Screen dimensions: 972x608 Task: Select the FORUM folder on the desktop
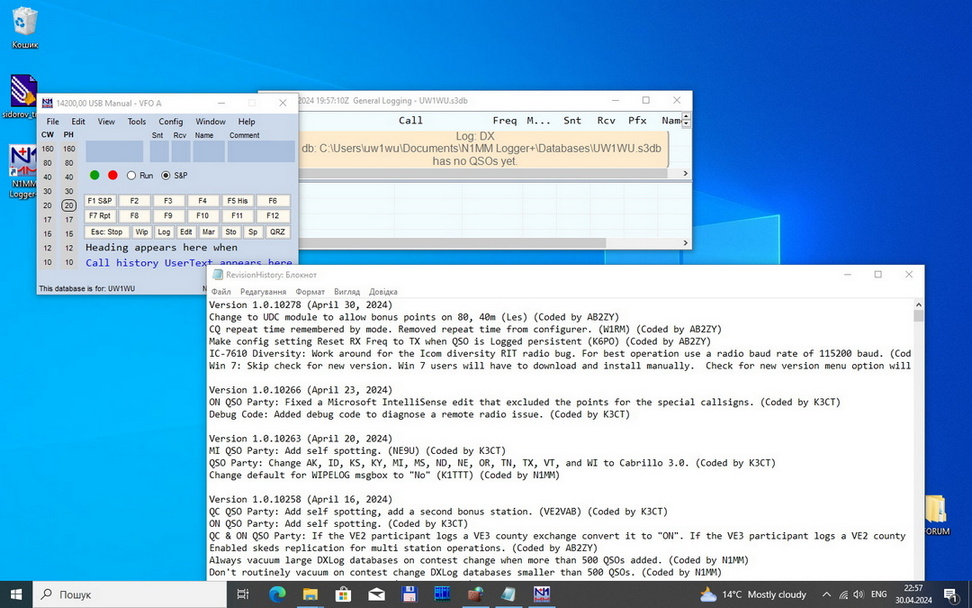click(936, 514)
